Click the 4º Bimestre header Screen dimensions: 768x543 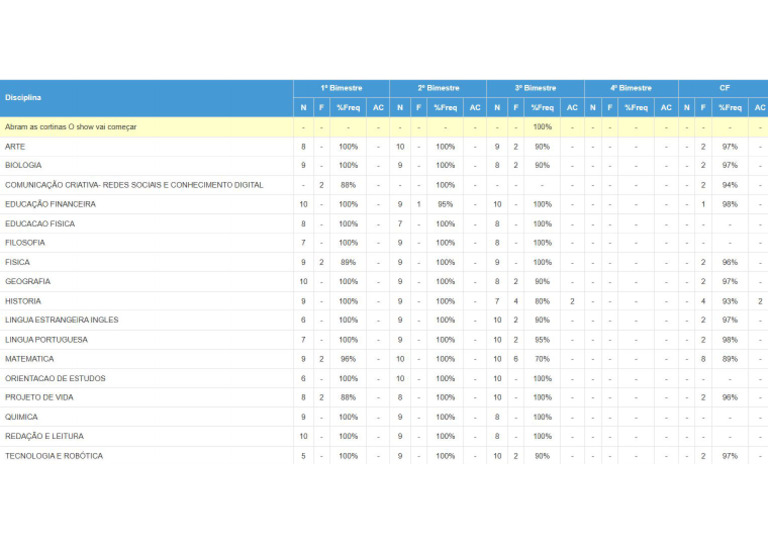pos(631,88)
